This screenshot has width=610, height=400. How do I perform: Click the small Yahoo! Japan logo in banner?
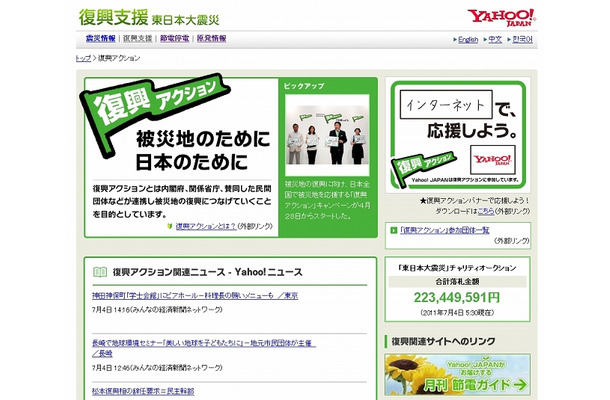pyautogui.click(x=494, y=159)
